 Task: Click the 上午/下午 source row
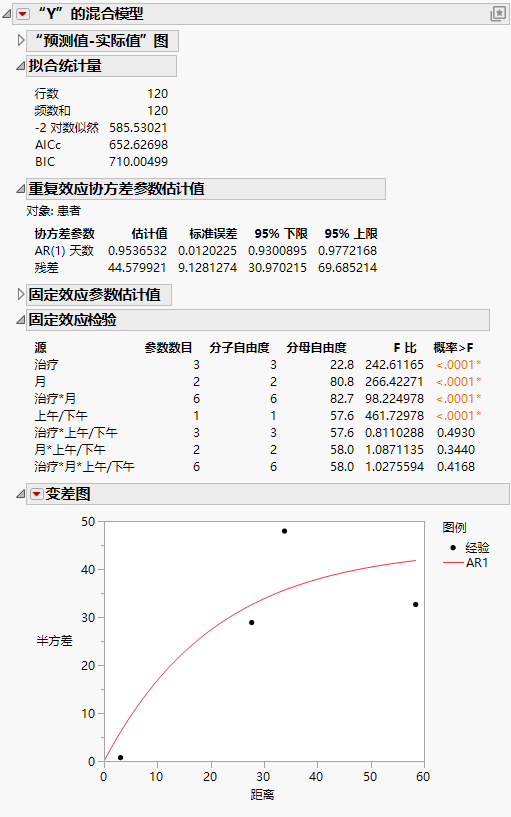pos(257,416)
